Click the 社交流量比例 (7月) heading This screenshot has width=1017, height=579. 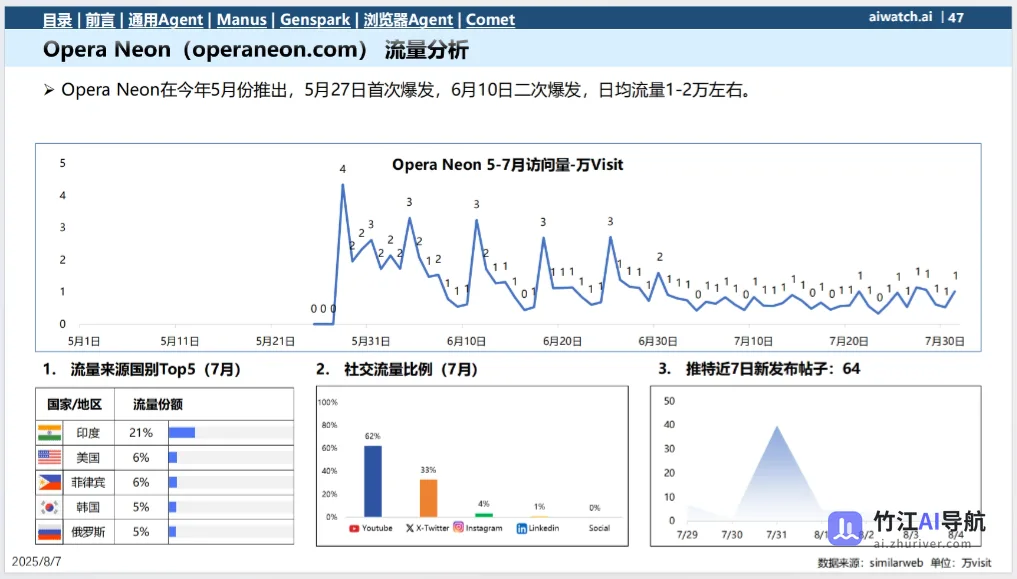(397, 370)
